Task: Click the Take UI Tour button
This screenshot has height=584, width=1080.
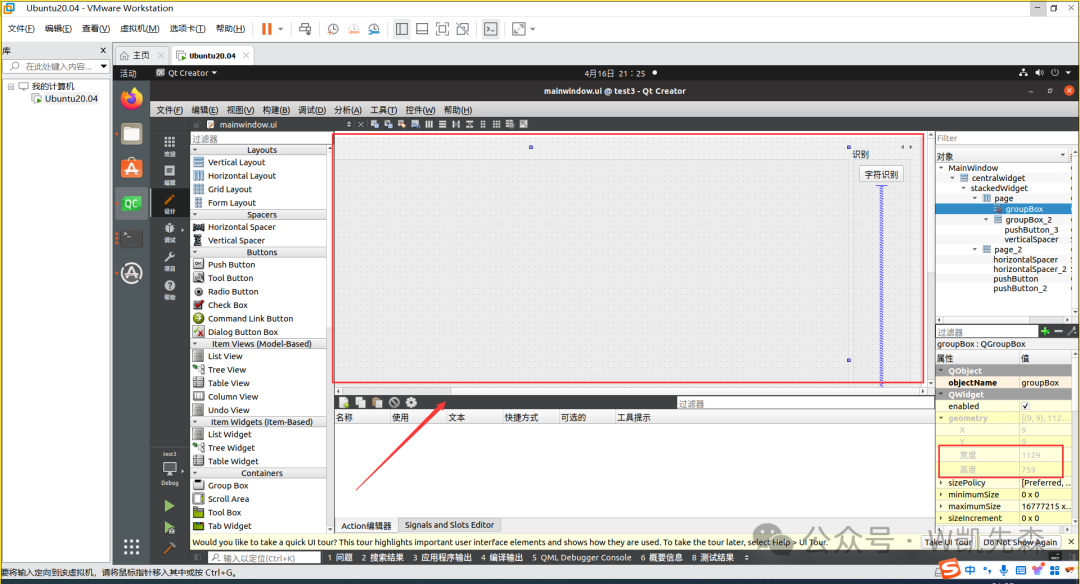Action: click(x=948, y=542)
